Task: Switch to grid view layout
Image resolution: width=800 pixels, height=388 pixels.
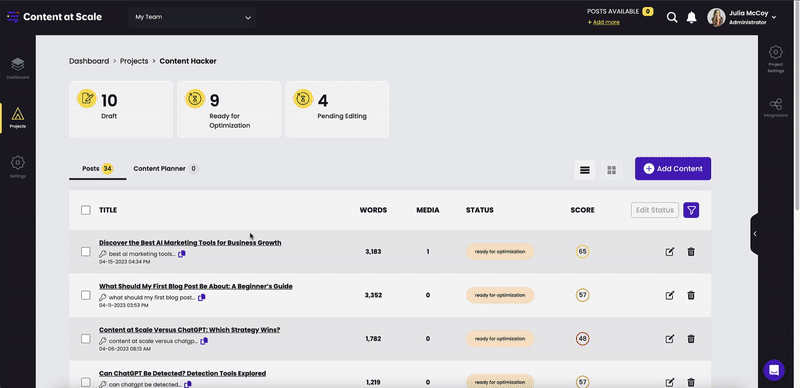Action: [x=611, y=170]
